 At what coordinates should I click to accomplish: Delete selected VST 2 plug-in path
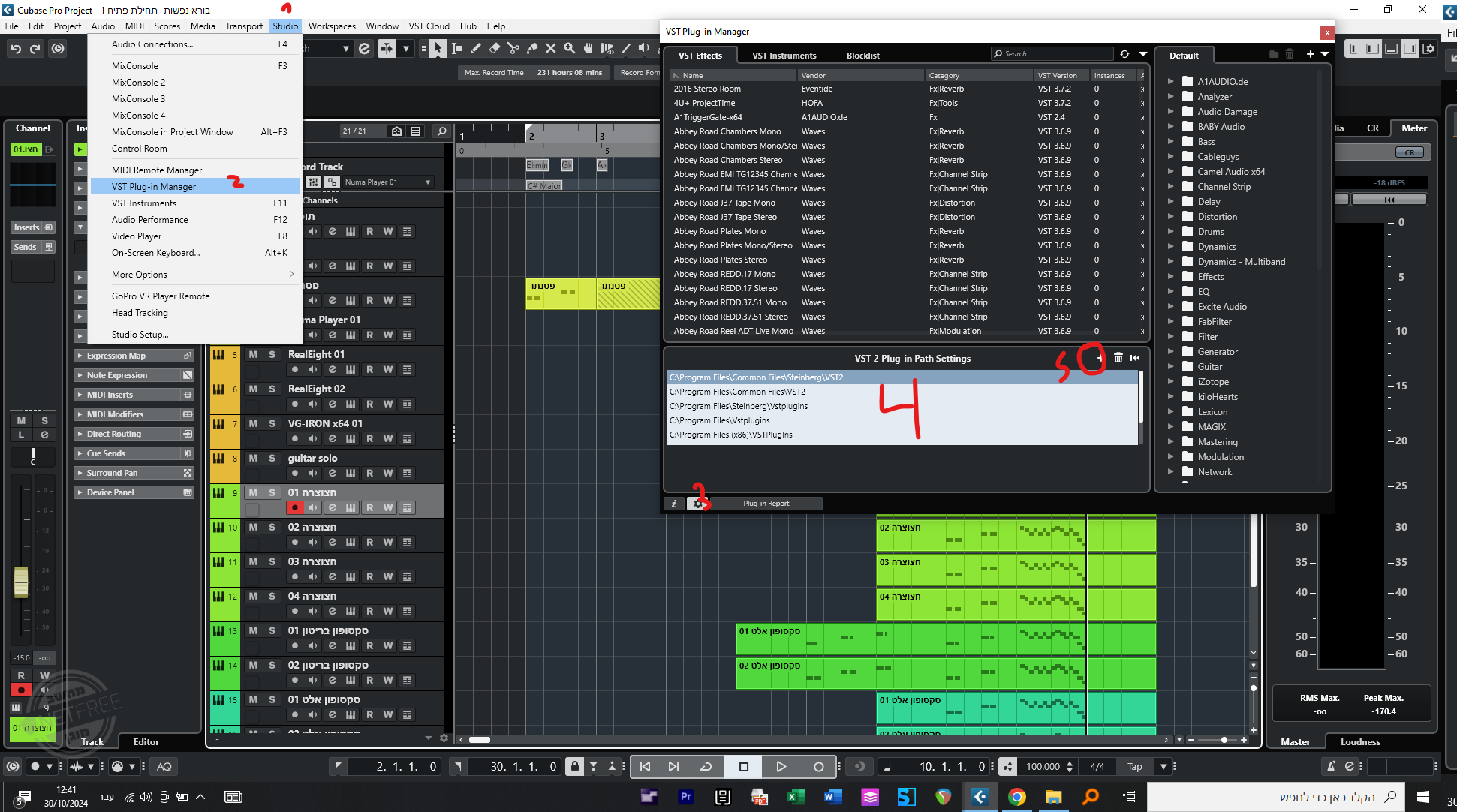tap(1118, 358)
